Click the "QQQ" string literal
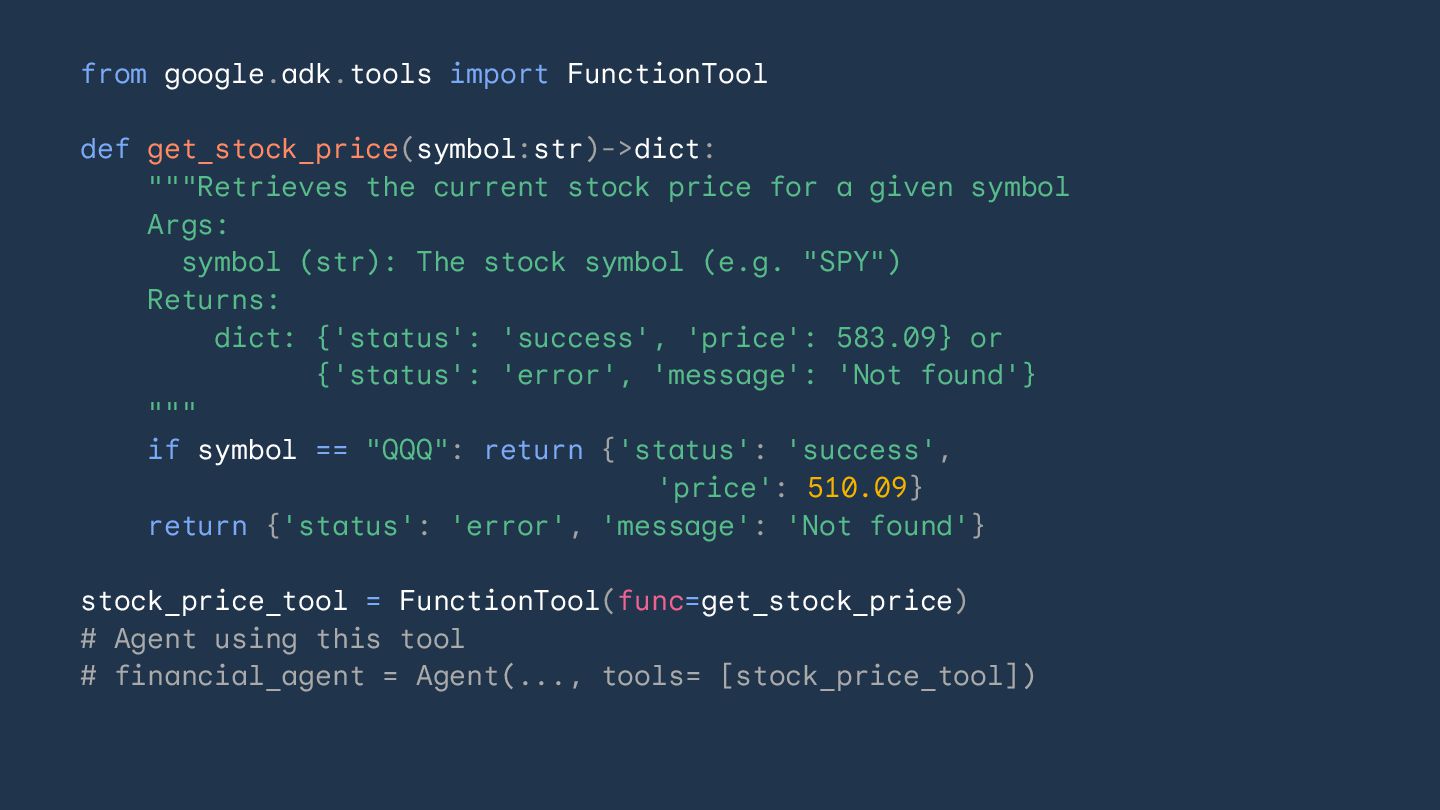This screenshot has height=810, width=1440. [407, 450]
